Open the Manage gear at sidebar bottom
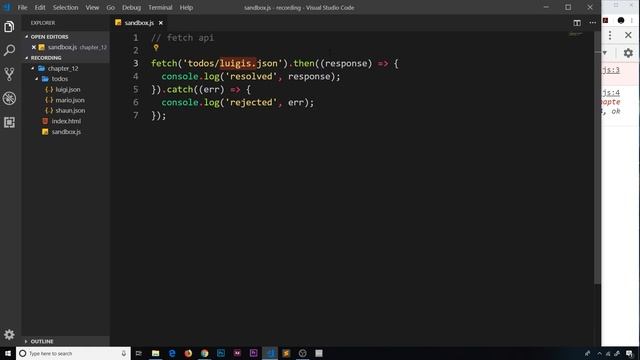640x360 pixels. tap(9, 335)
